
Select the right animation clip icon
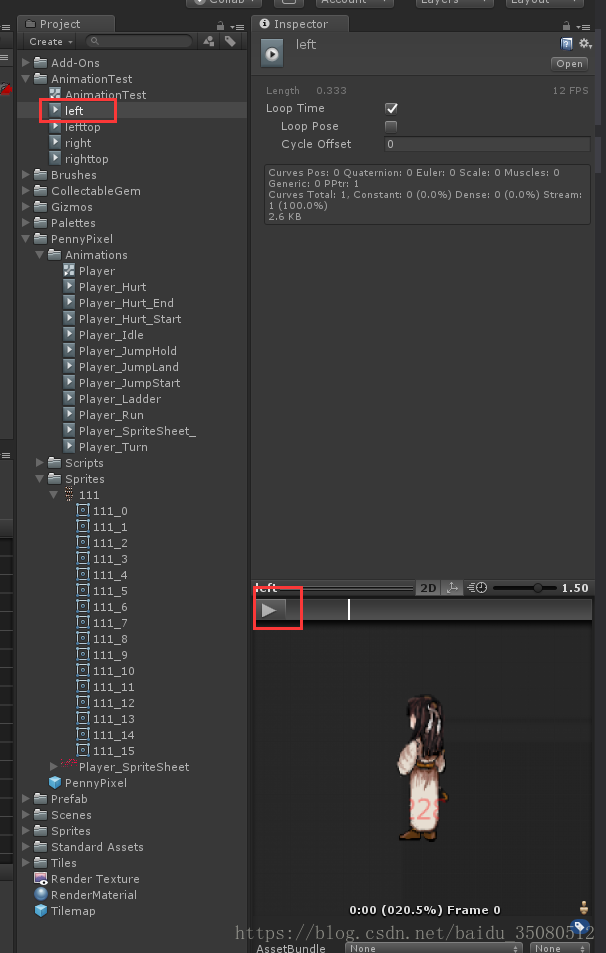coord(55,143)
